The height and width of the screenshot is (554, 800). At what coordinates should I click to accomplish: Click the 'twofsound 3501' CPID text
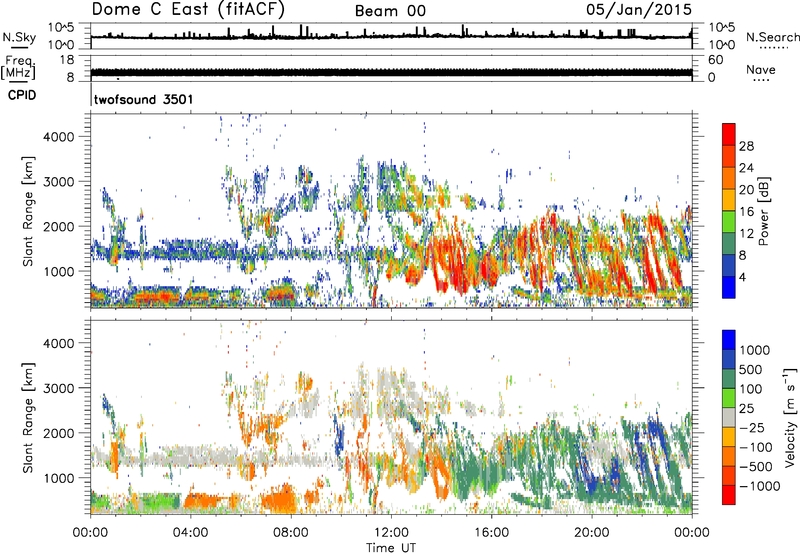tap(143, 99)
